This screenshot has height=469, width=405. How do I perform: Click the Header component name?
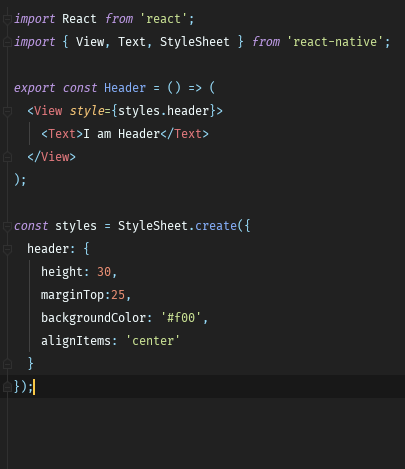125,88
